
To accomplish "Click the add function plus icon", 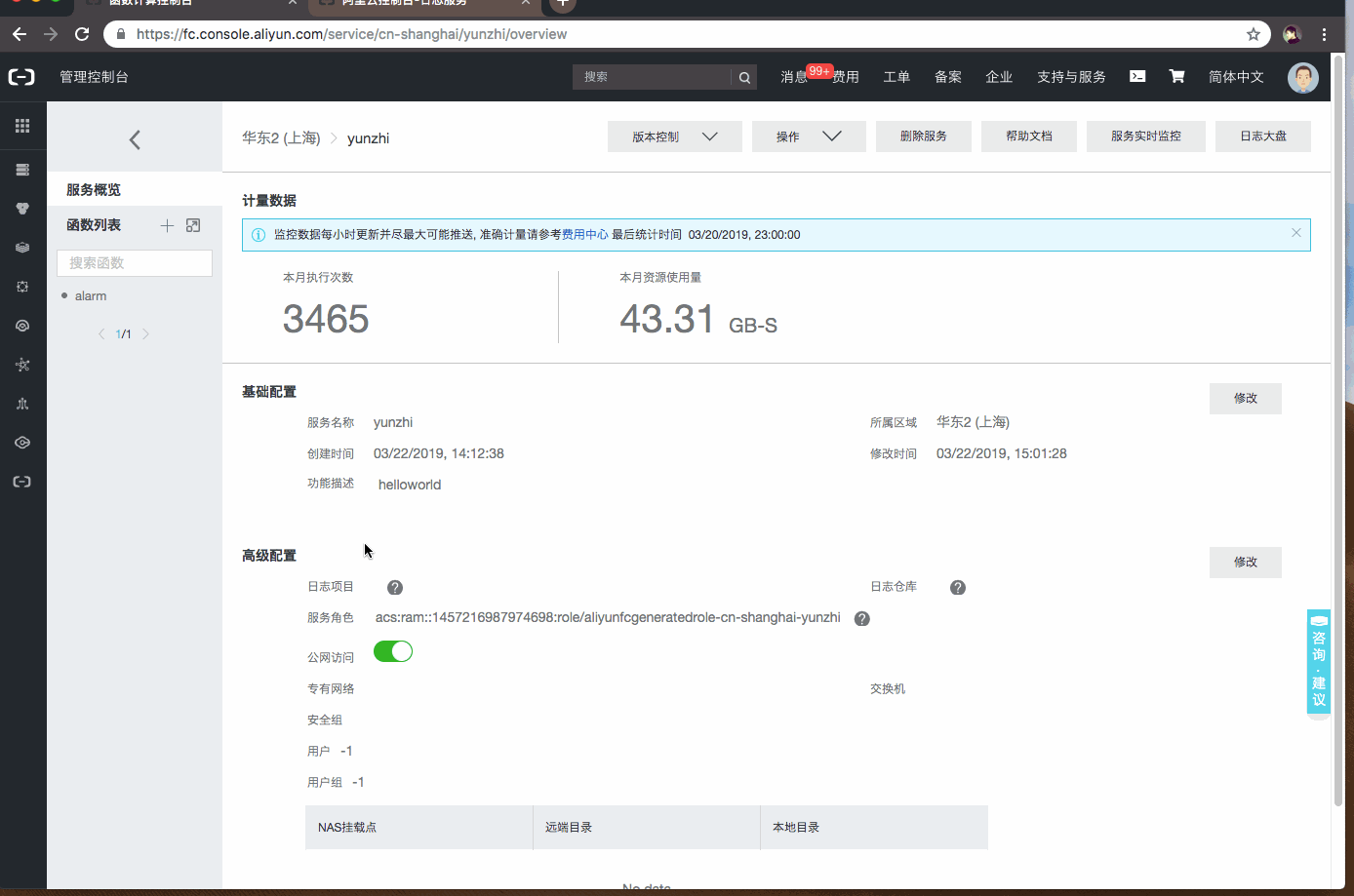I will (x=167, y=225).
